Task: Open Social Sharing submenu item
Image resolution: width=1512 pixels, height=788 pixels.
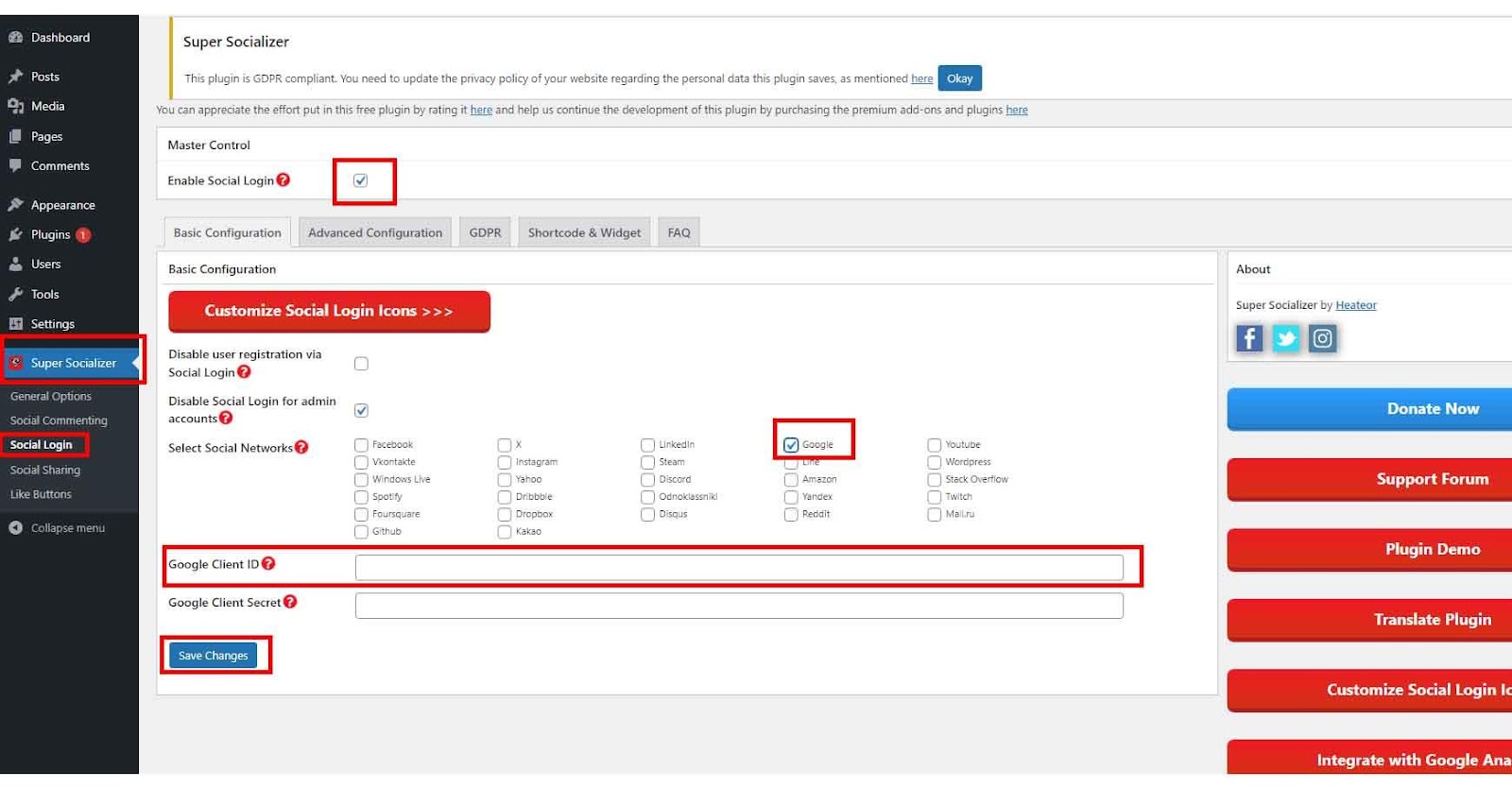Action: (x=45, y=470)
